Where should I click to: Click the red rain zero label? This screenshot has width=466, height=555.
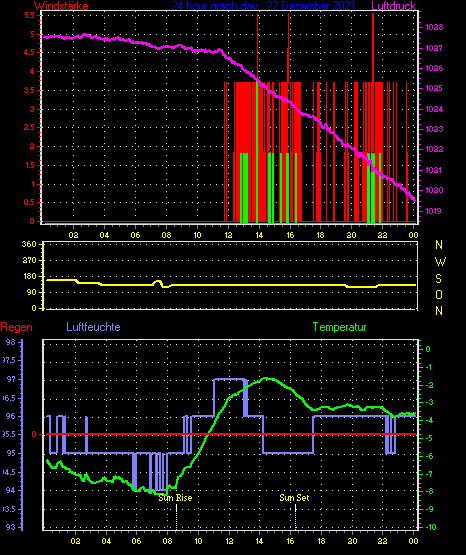[34, 434]
